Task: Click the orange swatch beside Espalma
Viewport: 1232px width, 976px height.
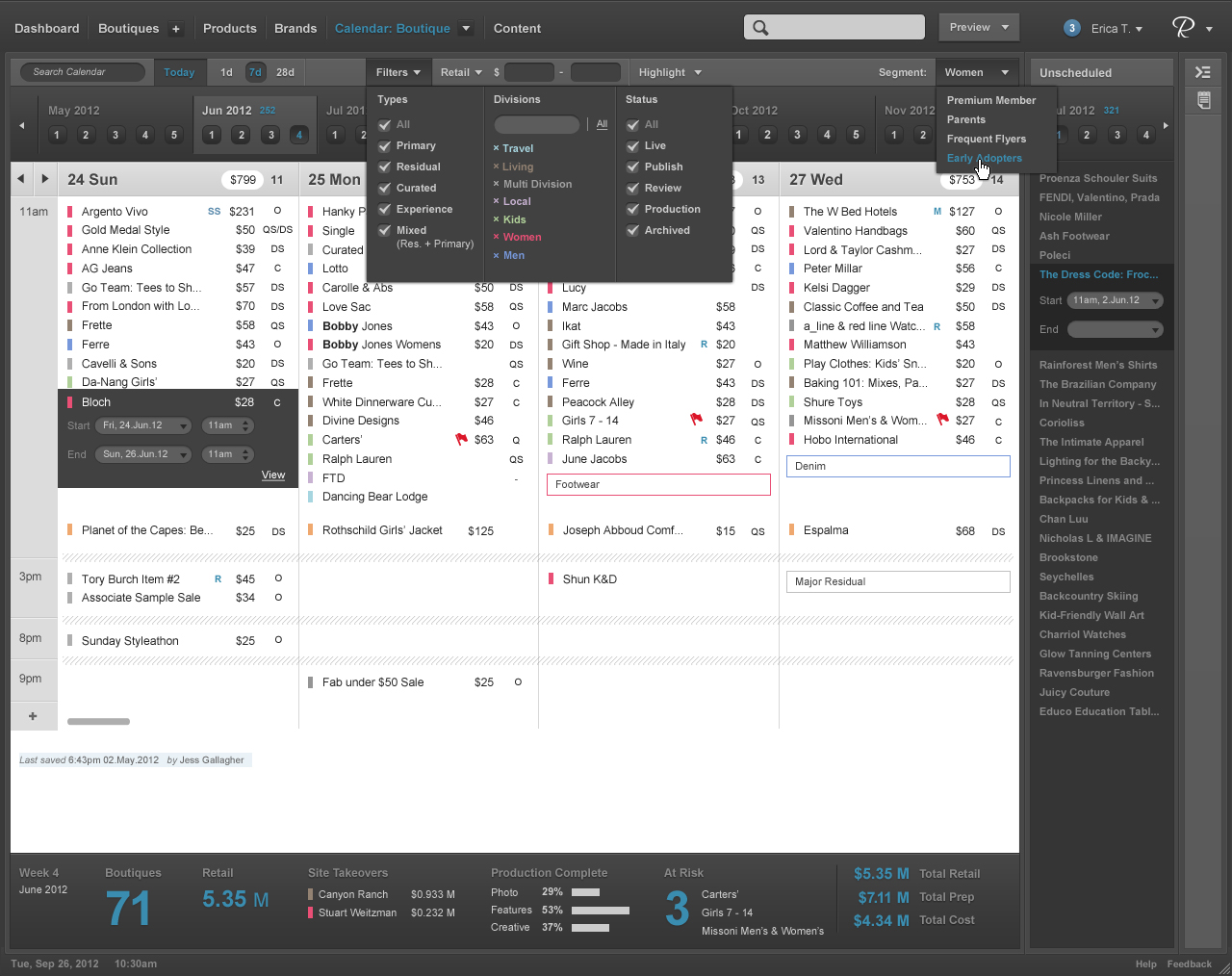Action: click(792, 529)
